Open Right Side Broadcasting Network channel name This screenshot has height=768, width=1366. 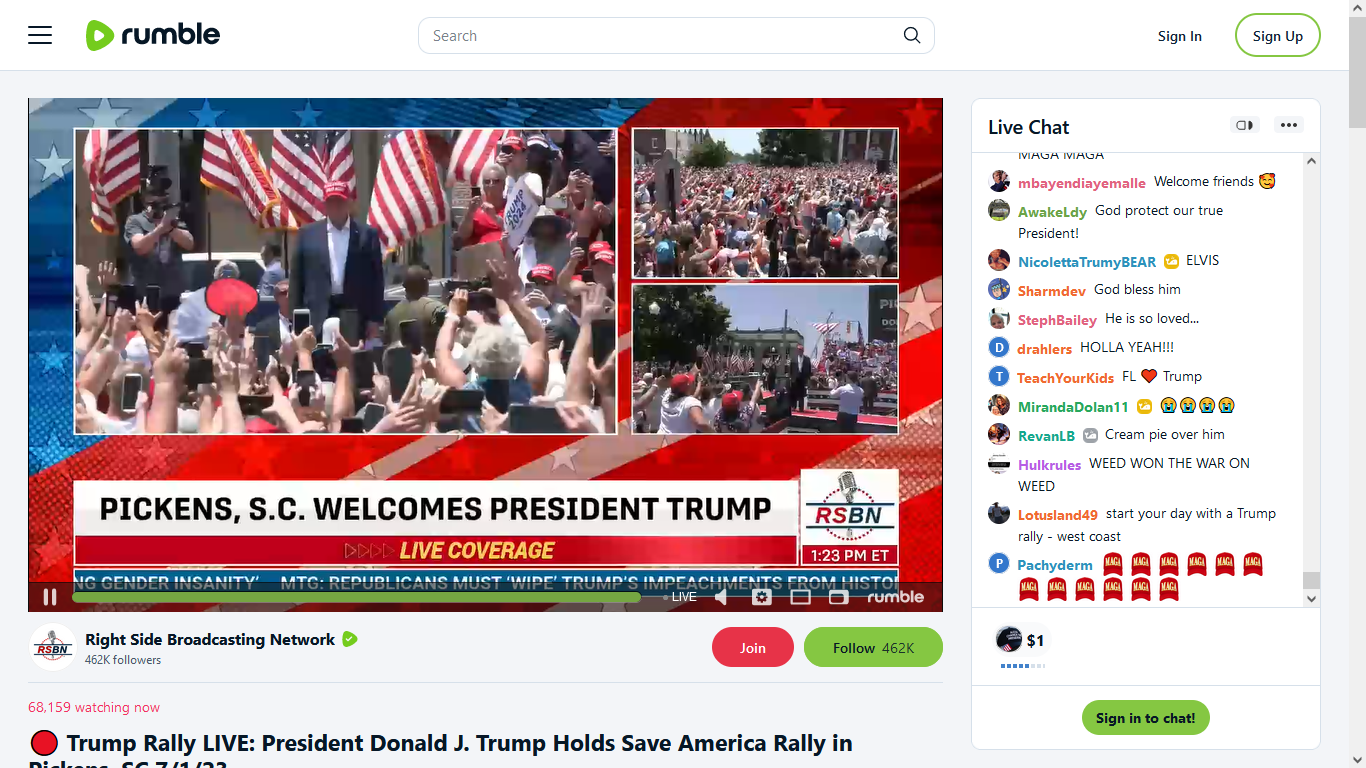[x=210, y=640]
